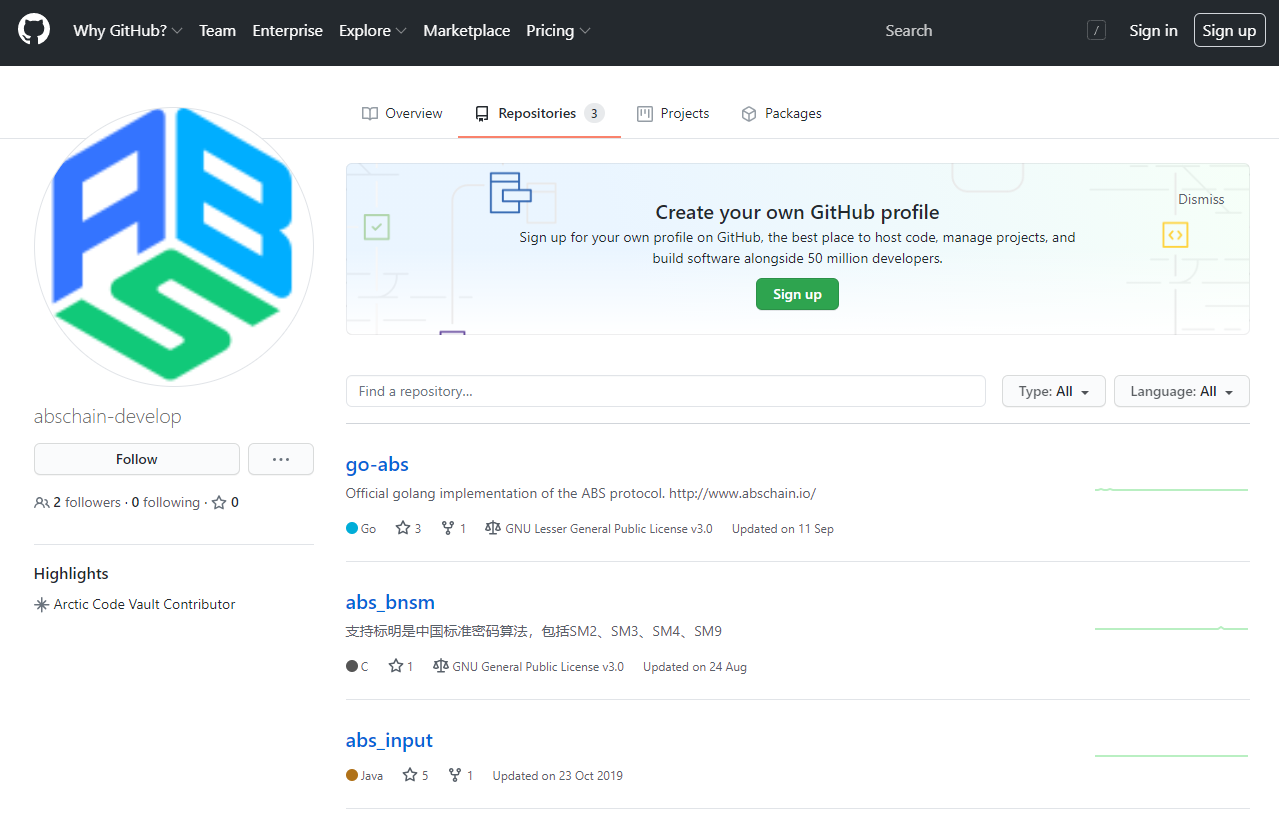Open the Projects tab
Screen dimensions: 1279x813
click(673, 113)
